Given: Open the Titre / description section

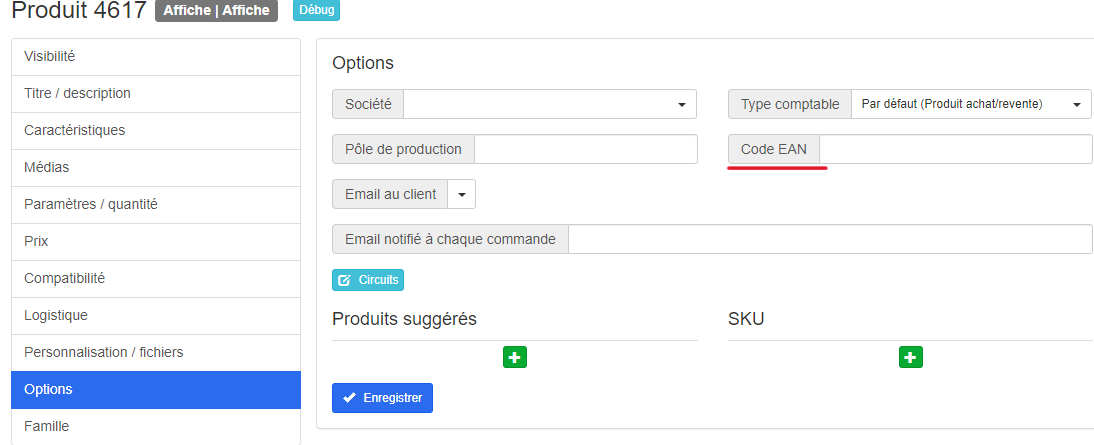Looking at the screenshot, I should point(156,93).
